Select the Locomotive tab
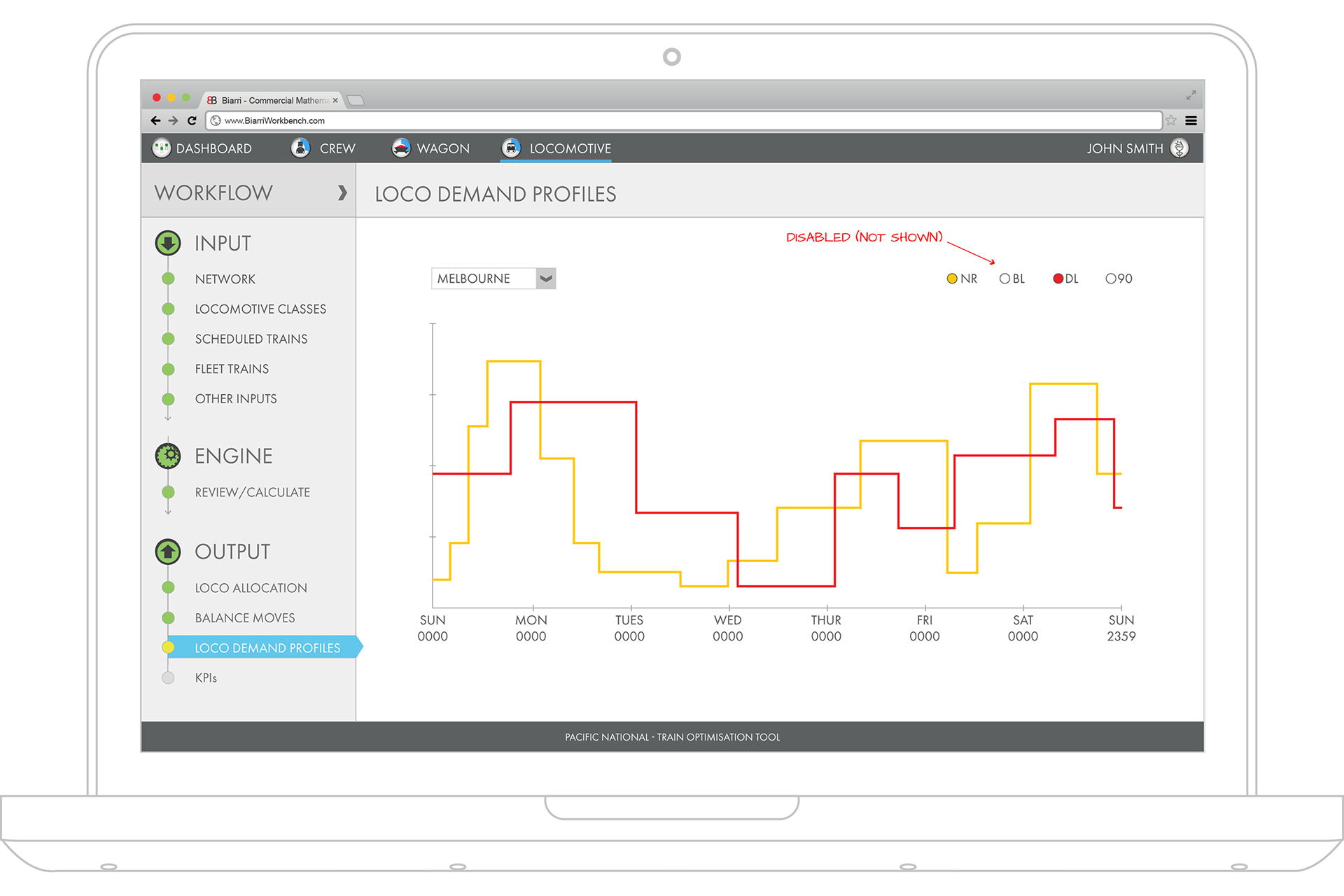 556,148
